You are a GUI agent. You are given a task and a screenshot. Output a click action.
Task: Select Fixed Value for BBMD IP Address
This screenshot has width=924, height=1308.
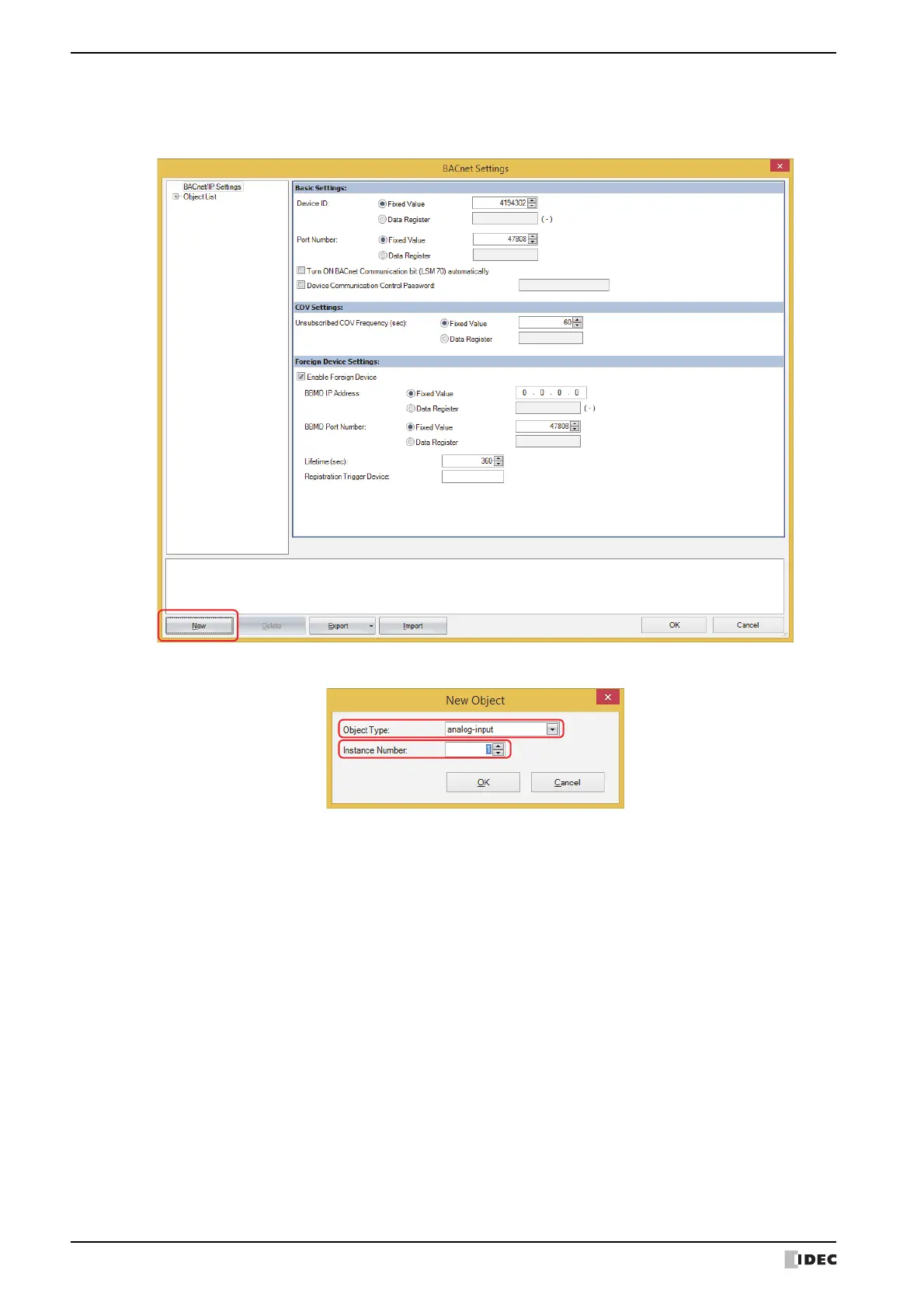pyautogui.click(x=411, y=394)
